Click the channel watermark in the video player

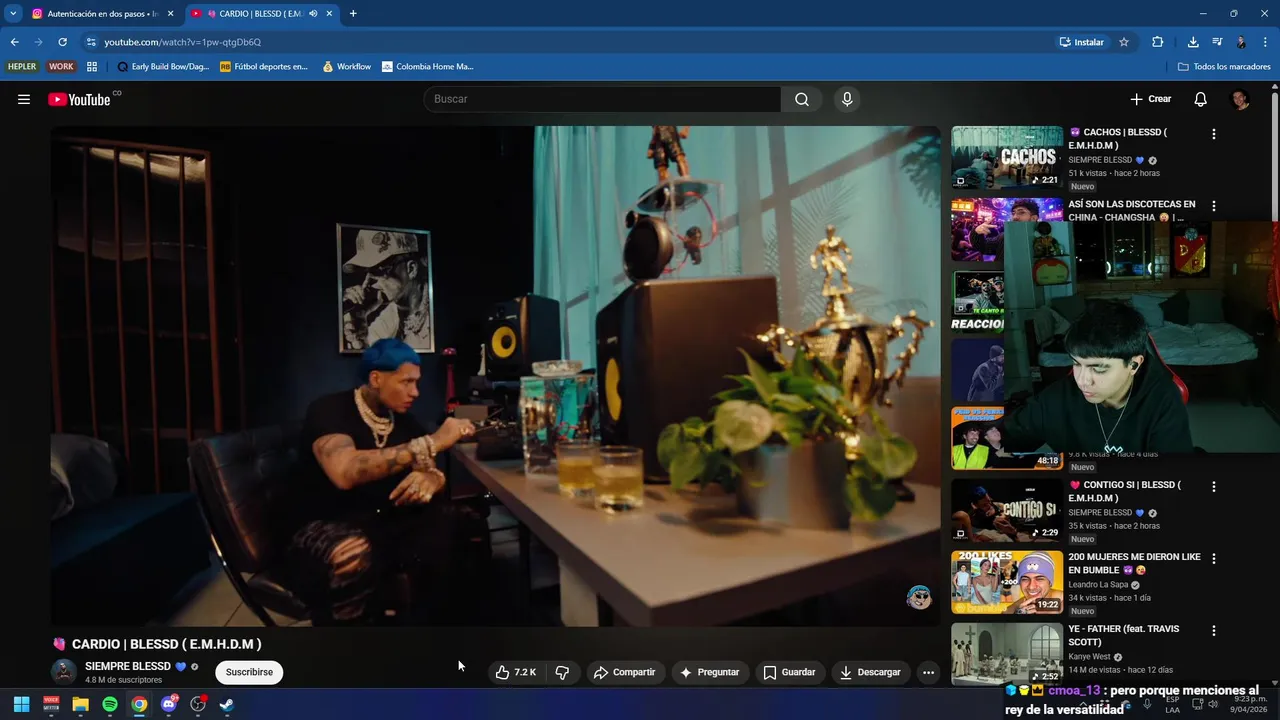pos(918,598)
